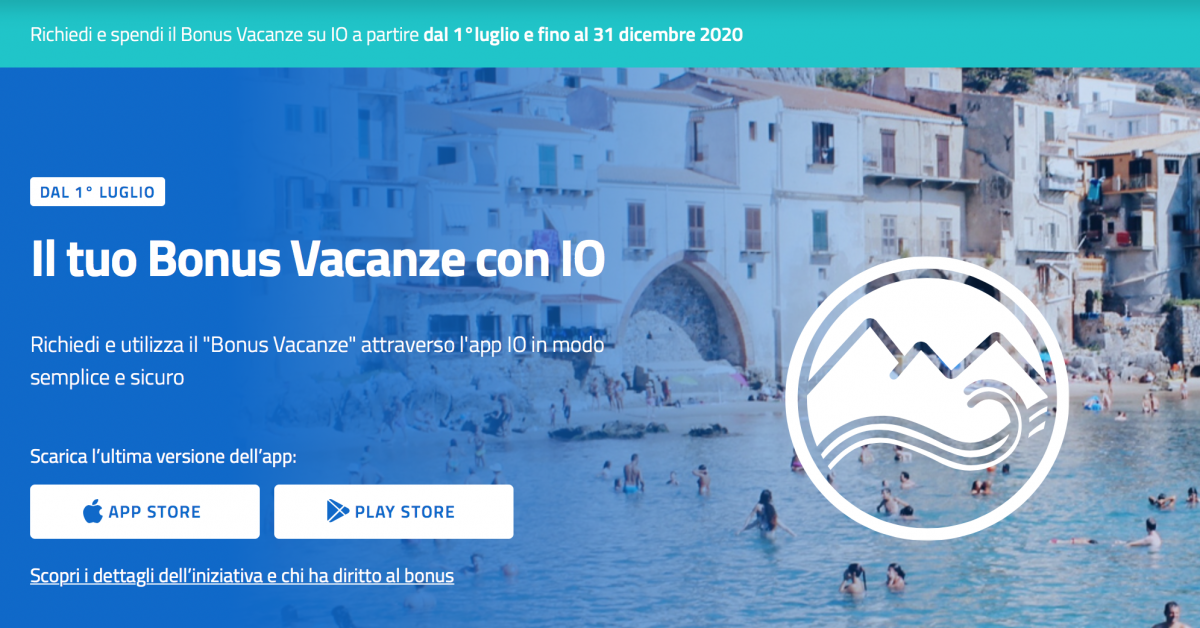Click the 'APP STORE' text label

154,512
